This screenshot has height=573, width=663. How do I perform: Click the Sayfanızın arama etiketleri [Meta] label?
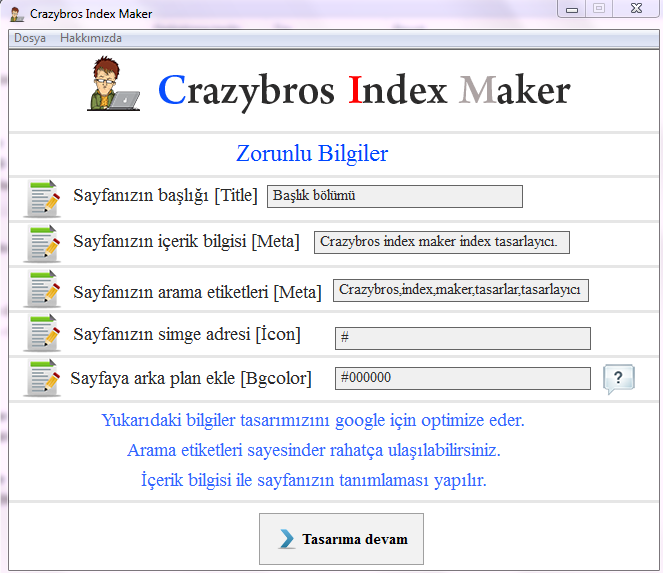(x=197, y=292)
